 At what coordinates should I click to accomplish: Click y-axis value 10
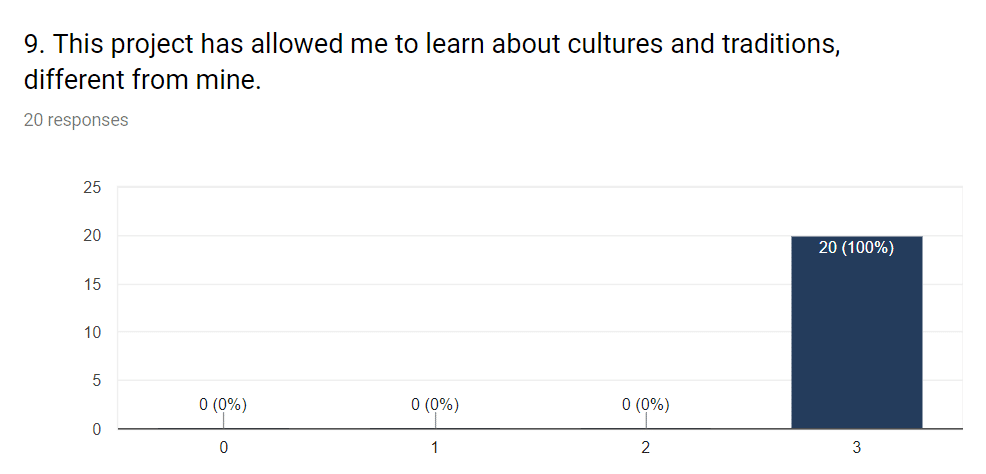tap(92, 332)
